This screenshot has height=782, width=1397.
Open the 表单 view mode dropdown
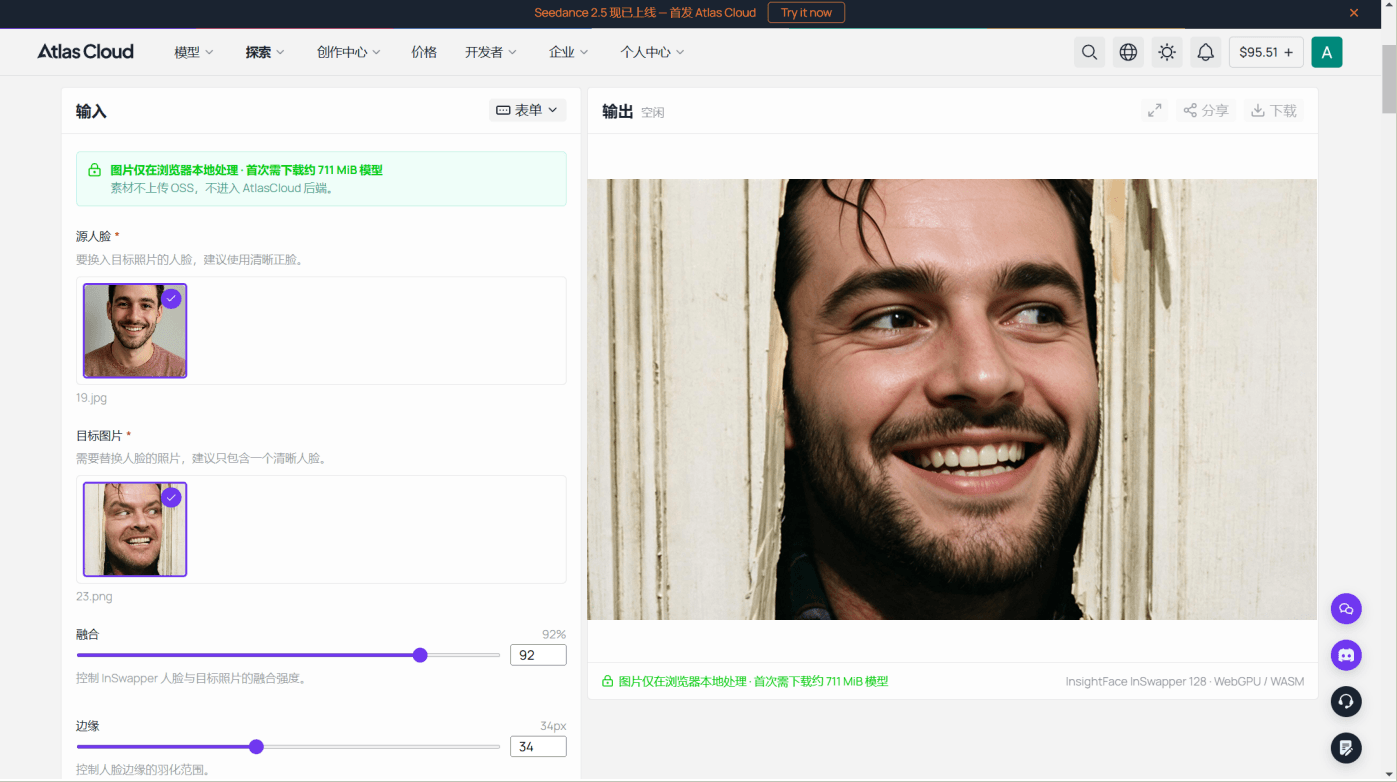point(527,110)
